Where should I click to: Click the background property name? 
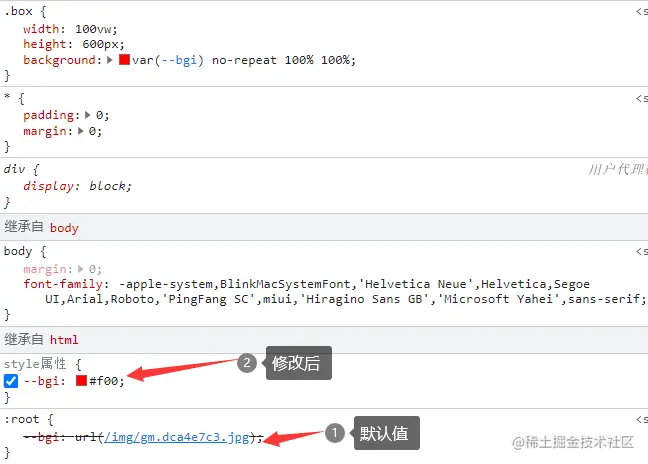tap(60, 60)
